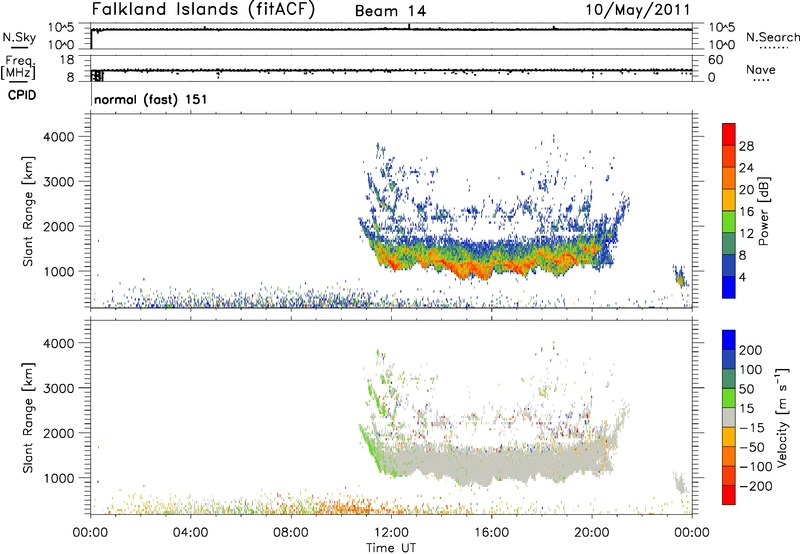This screenshot has width=800, height=554.
Task: Click the "04:00" time tick label
Action: click(x=190, y=533)
